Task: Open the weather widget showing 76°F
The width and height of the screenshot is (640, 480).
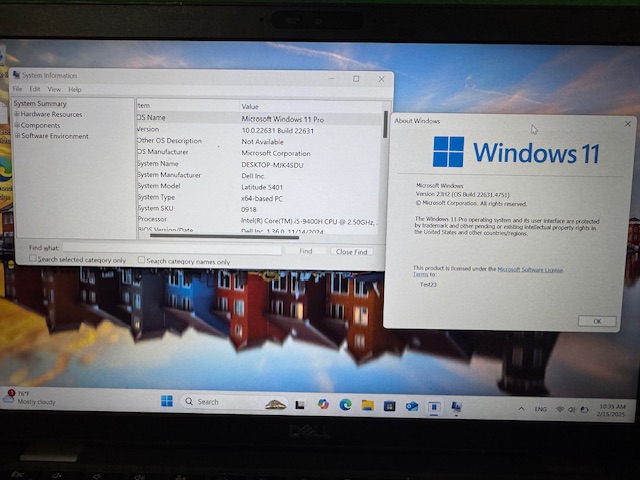Action: click(x=29, y=398)
